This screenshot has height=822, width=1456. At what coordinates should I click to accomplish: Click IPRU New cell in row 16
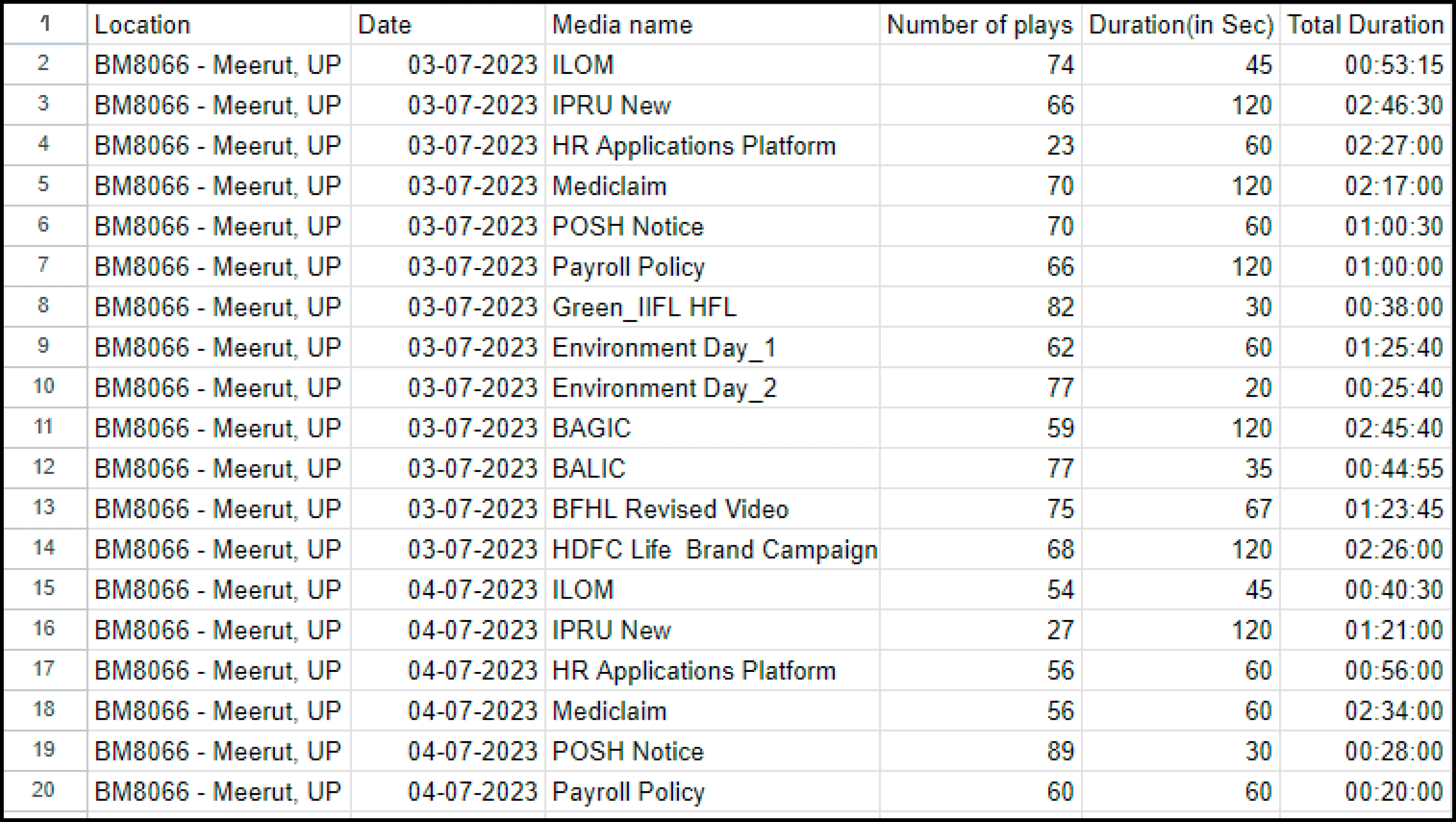coord(712,630)
